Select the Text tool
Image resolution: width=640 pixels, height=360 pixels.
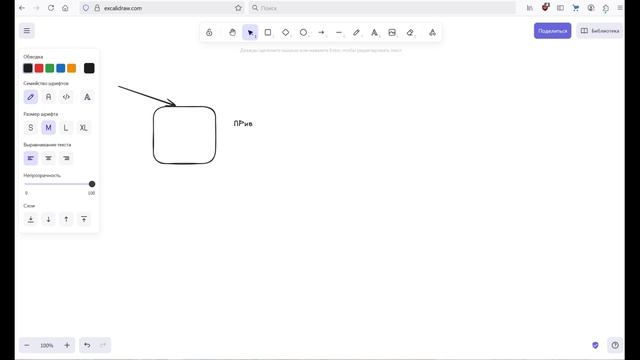click(x=374, y=32)
